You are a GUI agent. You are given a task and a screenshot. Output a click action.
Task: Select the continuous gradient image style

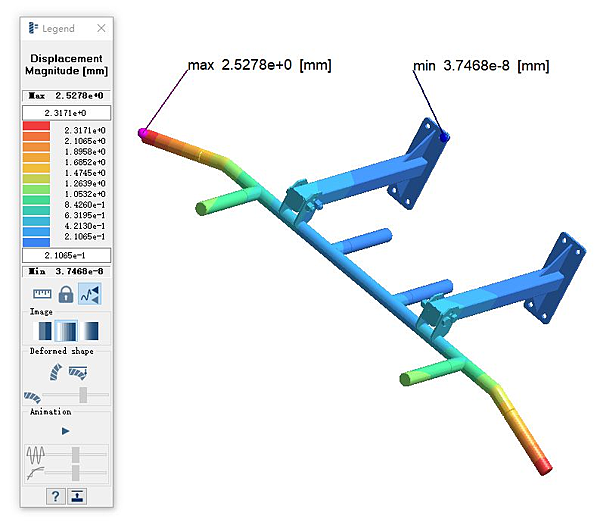click(90, 331)
